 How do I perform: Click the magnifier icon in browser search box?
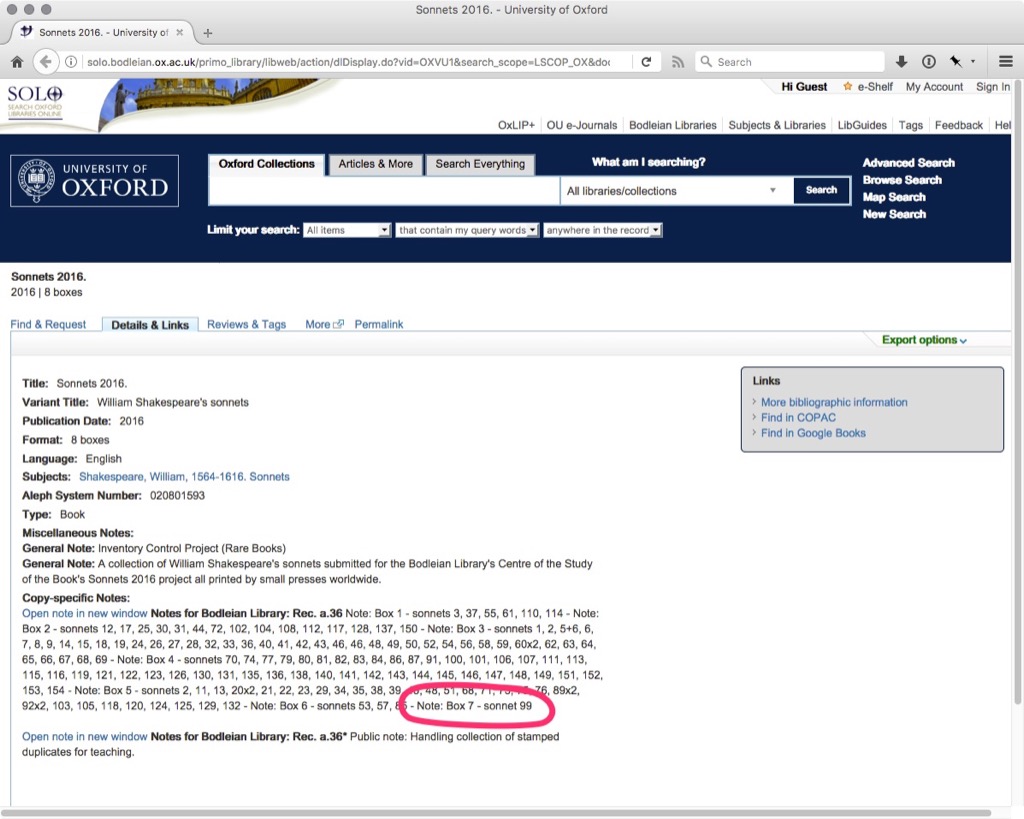706,61
